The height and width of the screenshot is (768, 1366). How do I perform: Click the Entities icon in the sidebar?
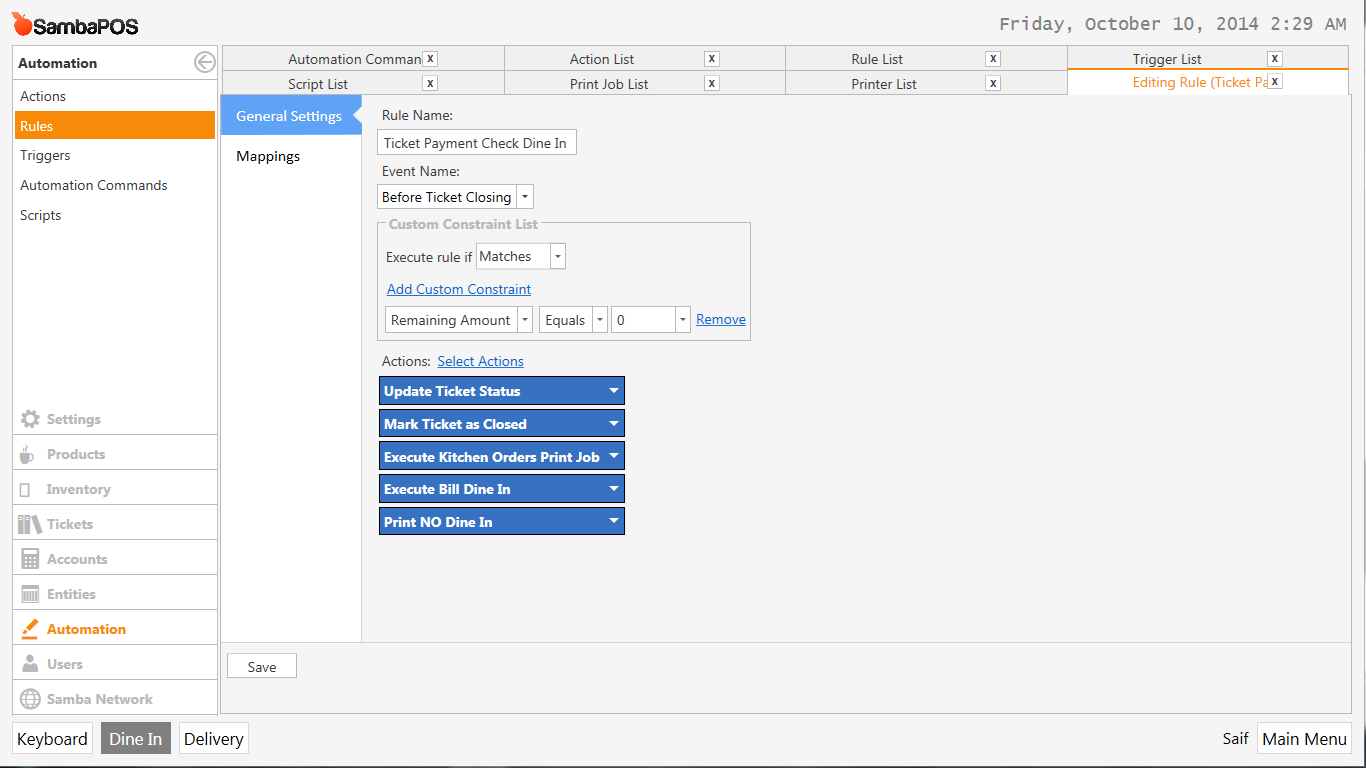[30, 594]
